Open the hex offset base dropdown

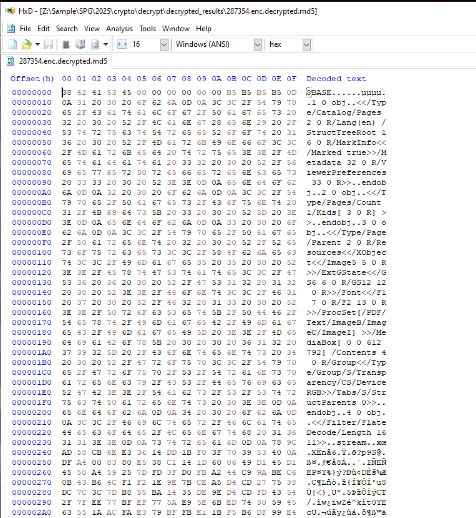307,44
